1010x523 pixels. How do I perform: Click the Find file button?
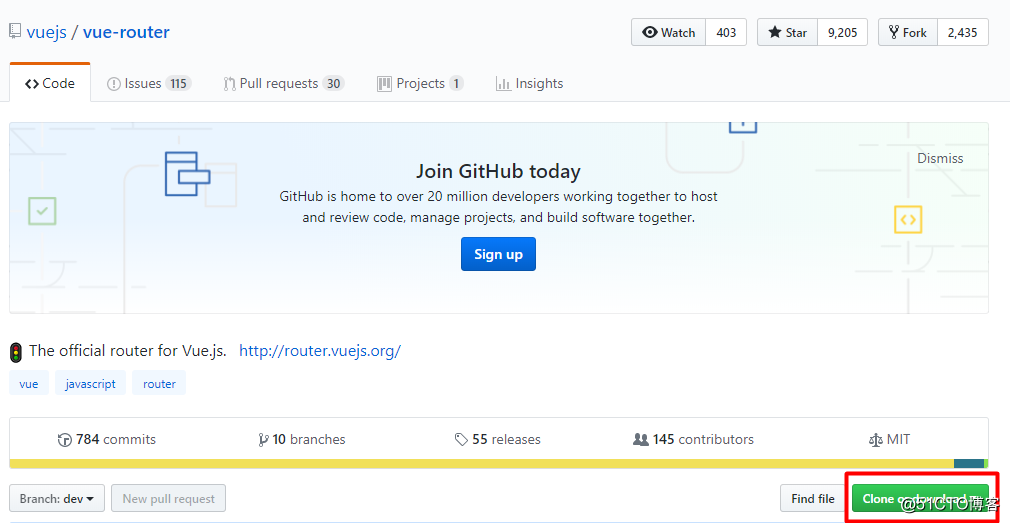point(813,499)
